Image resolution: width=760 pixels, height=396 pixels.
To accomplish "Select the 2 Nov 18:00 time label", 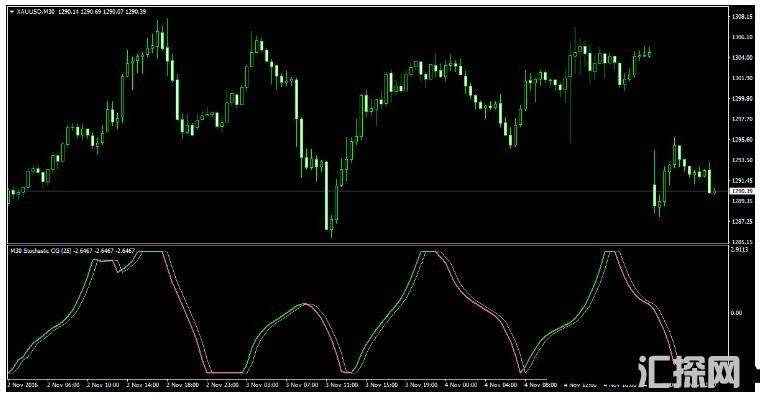I will tap(182, 385).
